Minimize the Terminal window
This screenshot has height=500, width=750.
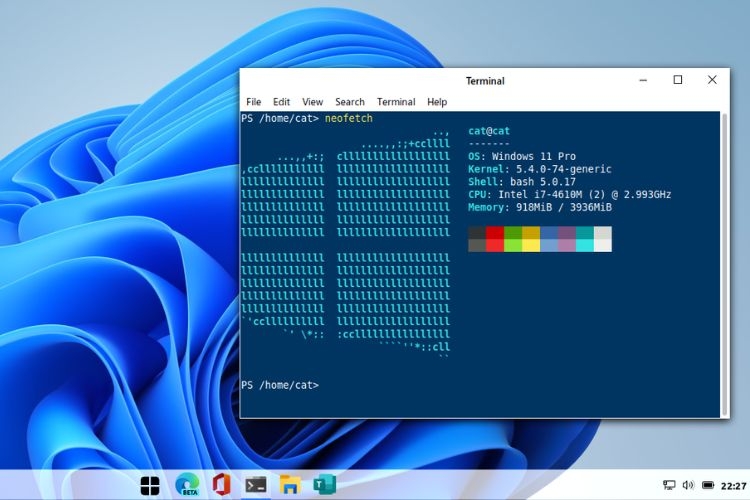pyautogui.click(x=643, y=80)
